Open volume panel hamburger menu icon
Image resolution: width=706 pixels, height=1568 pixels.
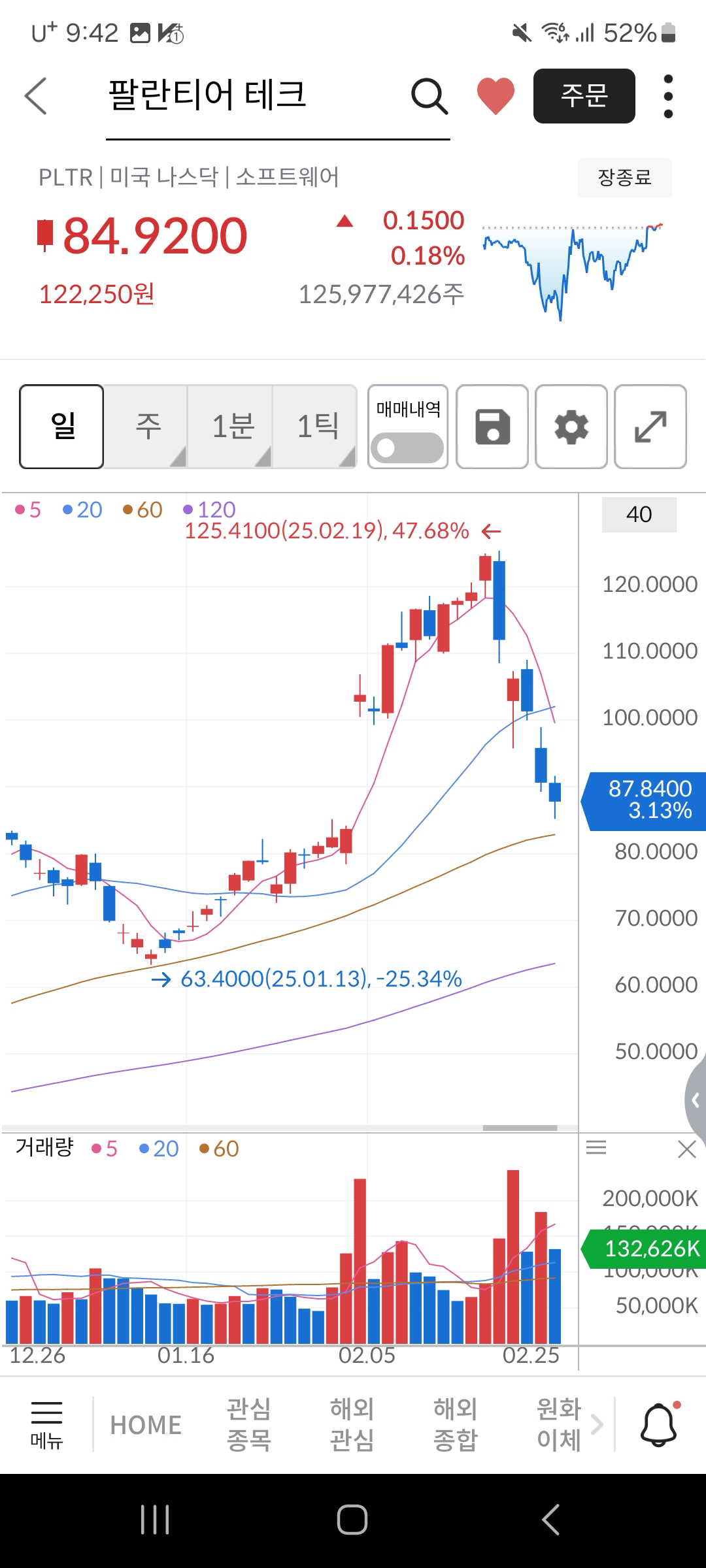[x=596, y=1148]
